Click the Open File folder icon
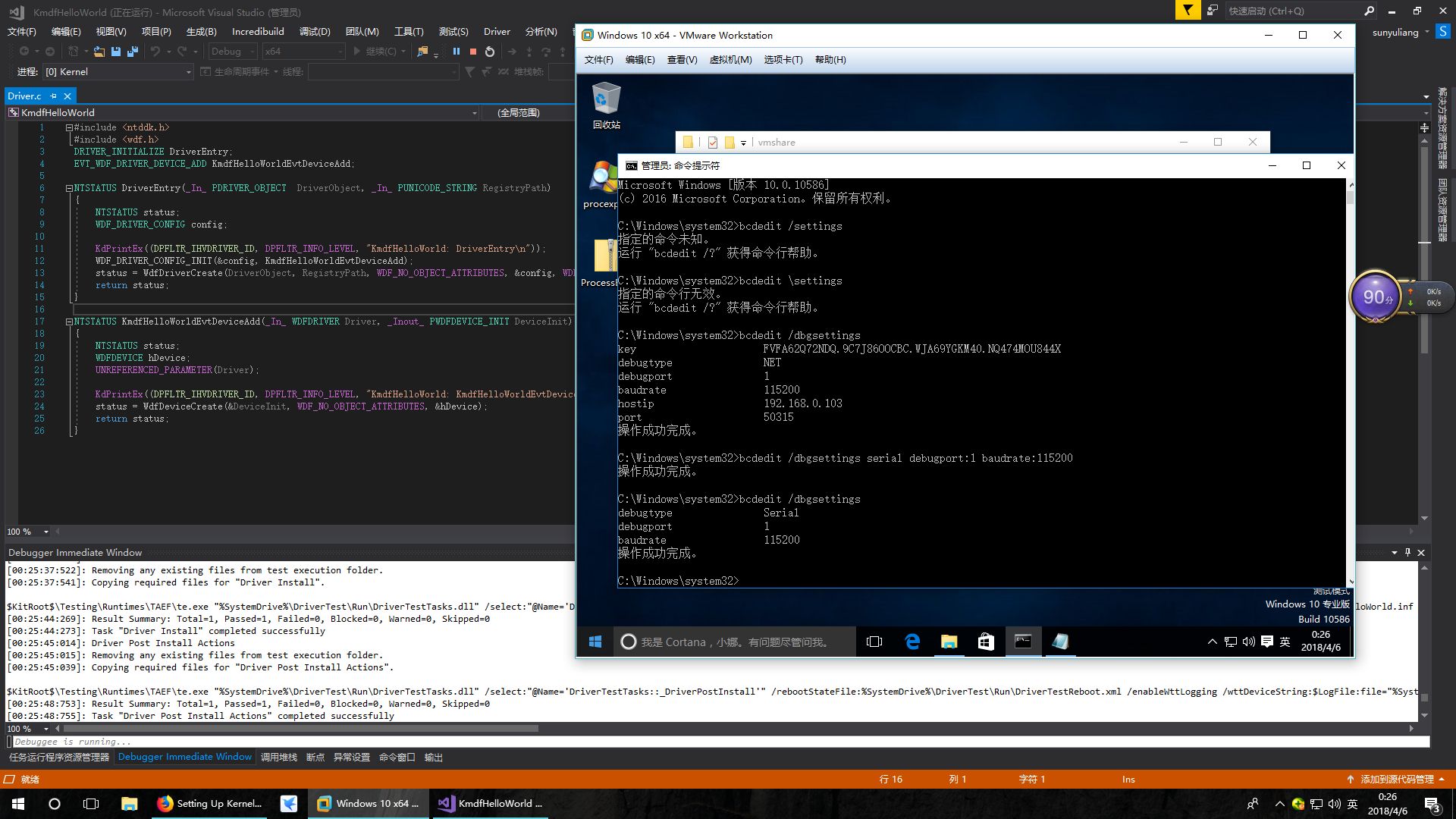The height and width of the screenshot is (819, 1456). [99, 52]
